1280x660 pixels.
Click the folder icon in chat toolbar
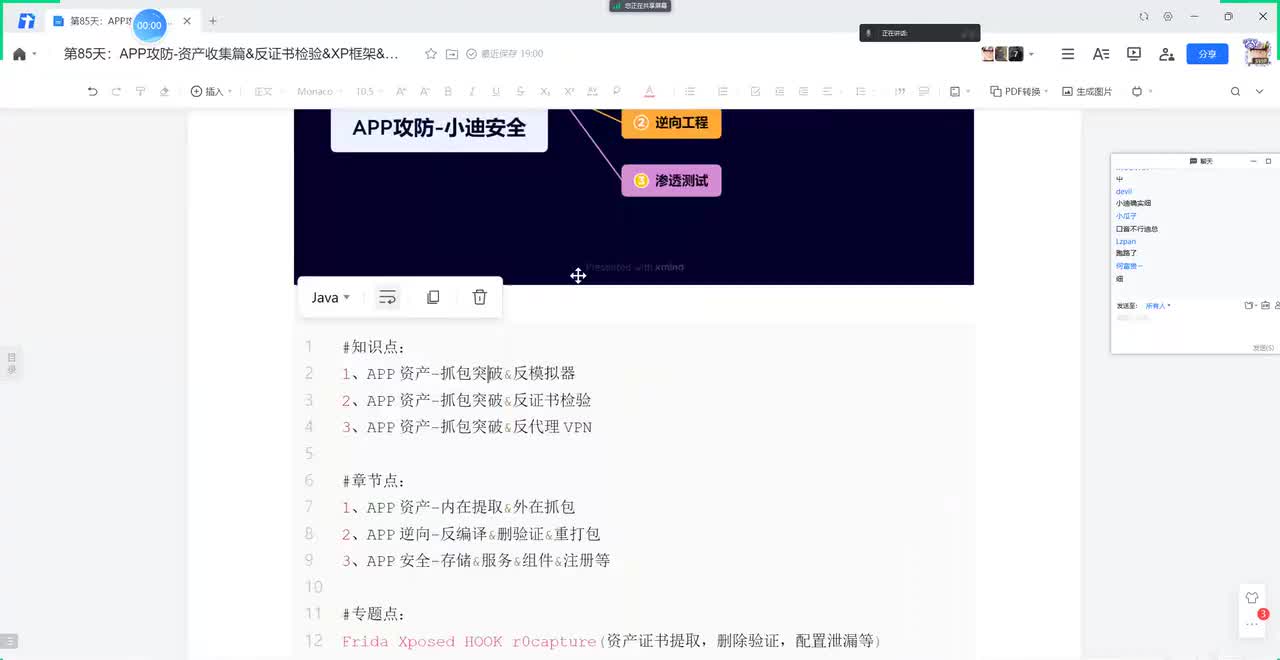pyautogui.click(x=1248, y=306)
